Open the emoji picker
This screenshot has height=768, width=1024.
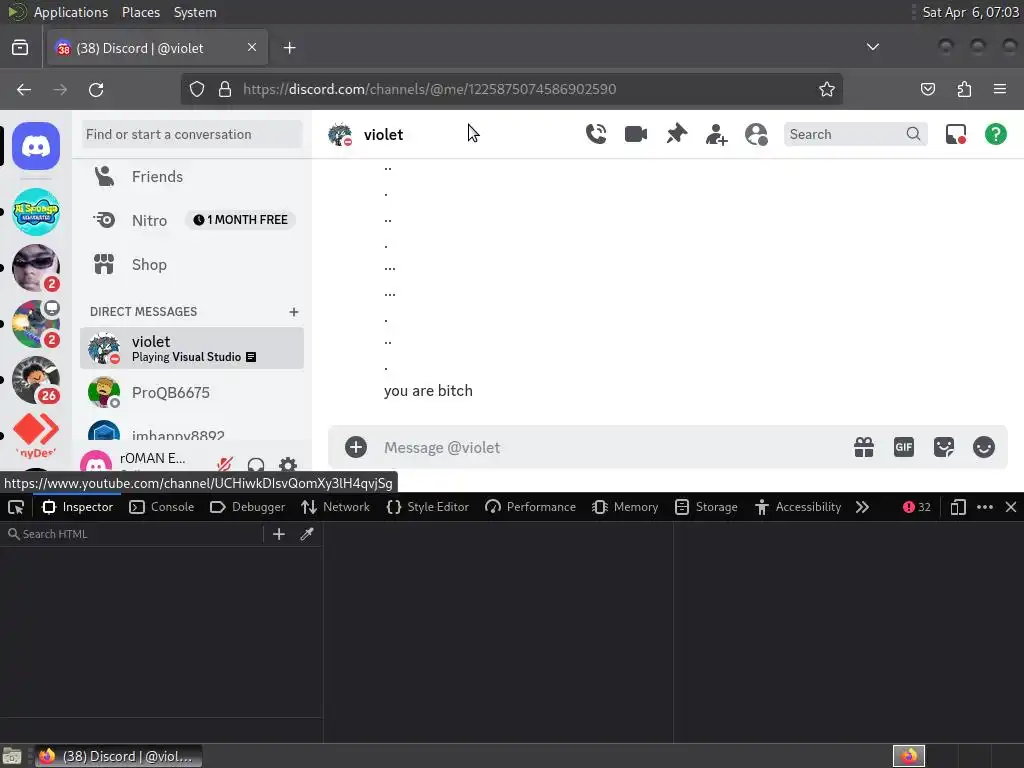[x=984, y=447]
